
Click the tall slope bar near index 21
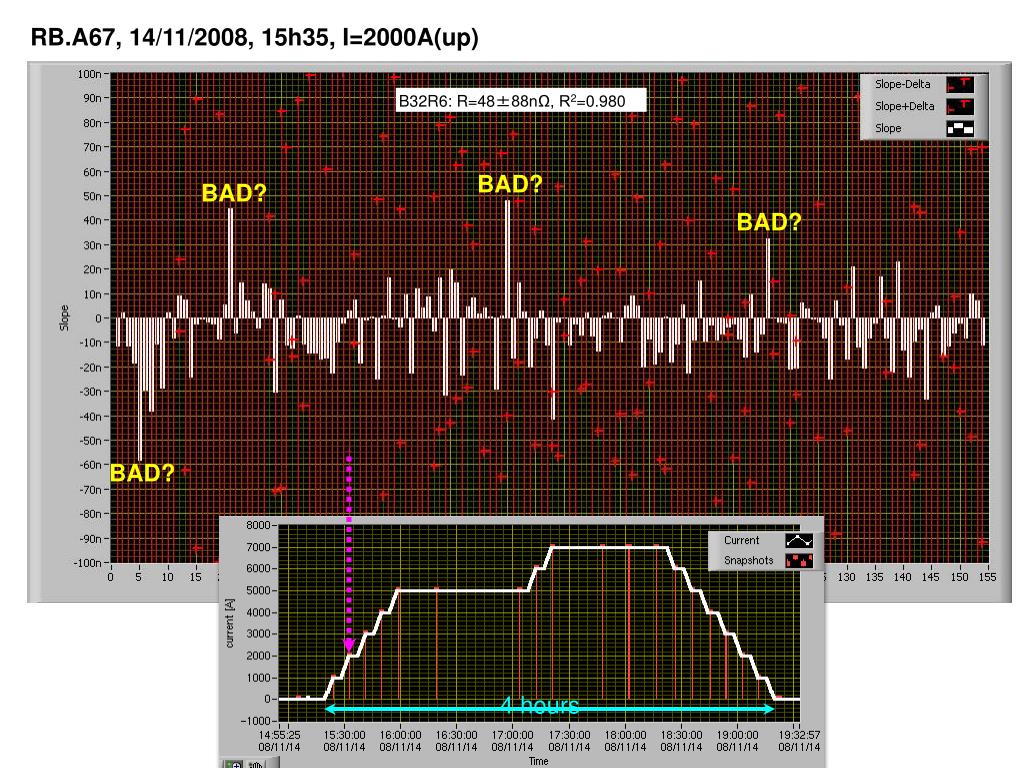(x=231, y=263)
